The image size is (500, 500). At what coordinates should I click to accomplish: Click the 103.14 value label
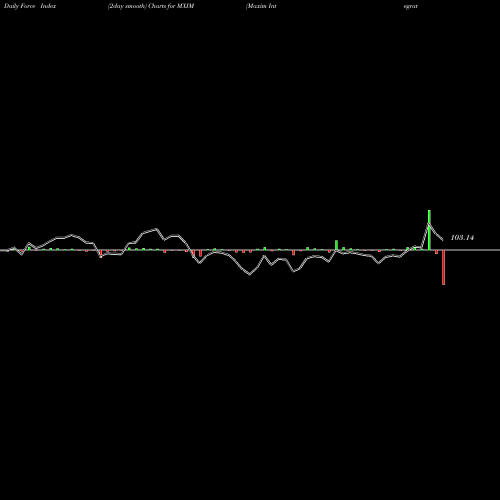coord(462,238)
